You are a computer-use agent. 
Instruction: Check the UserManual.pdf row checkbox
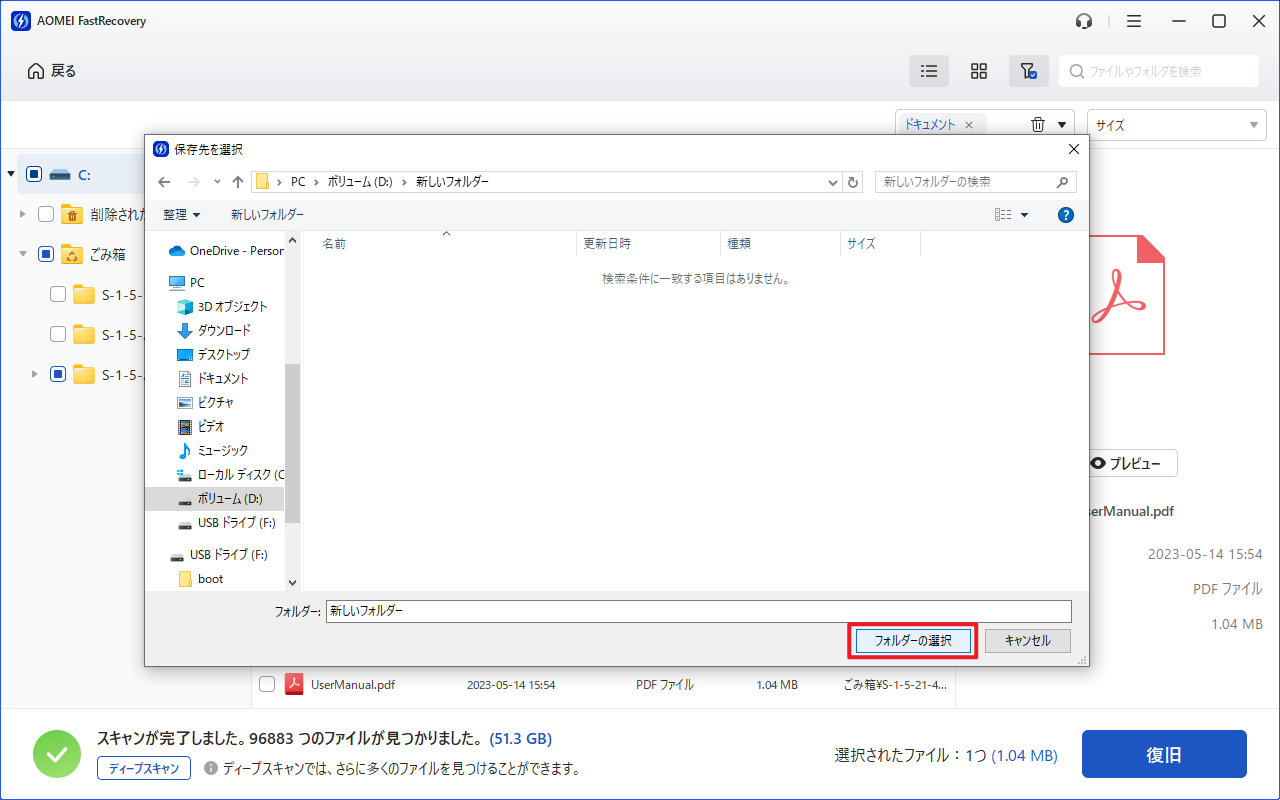point(267,685)
